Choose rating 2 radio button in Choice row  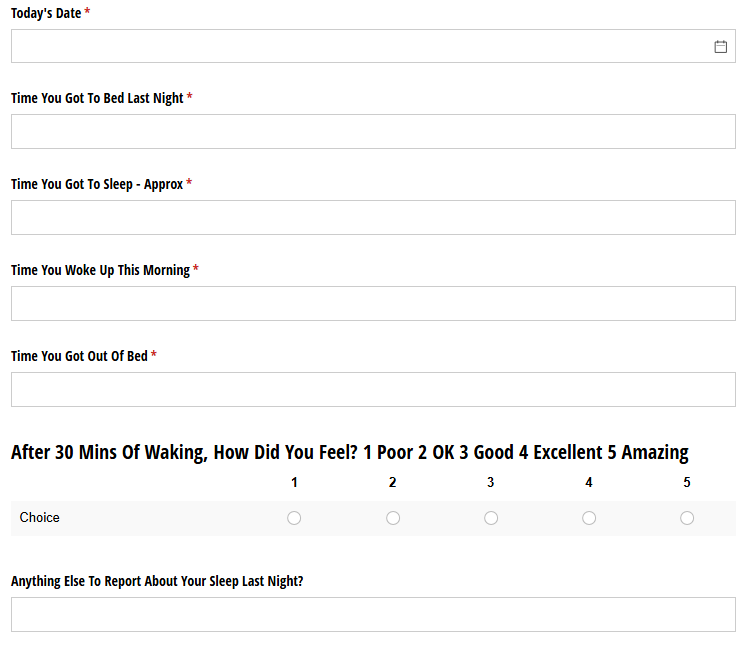click(x=393, y=518)
